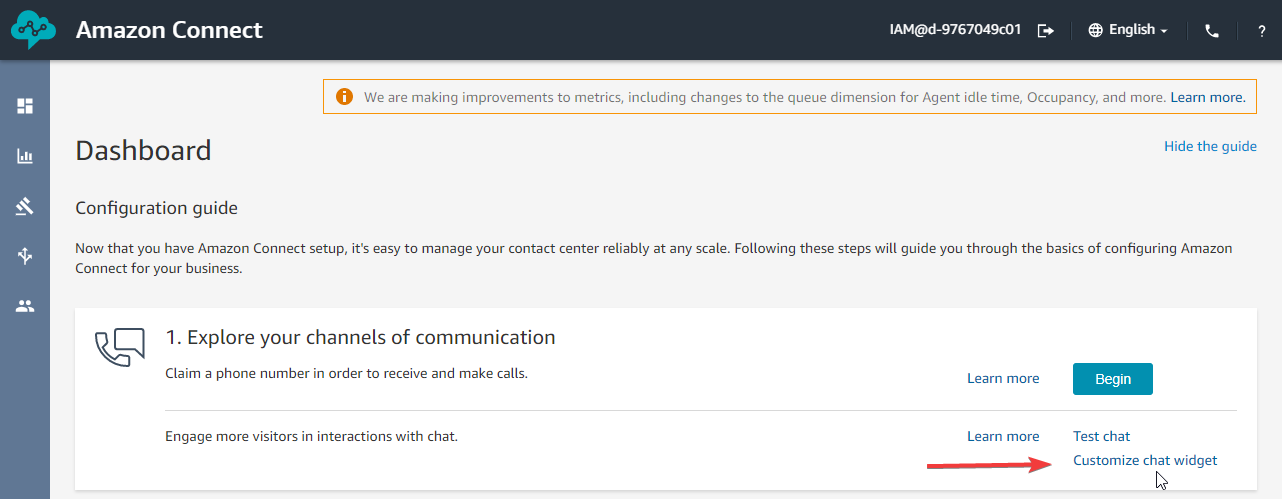
Task: Click the Test chat link
Action: 1101,436
